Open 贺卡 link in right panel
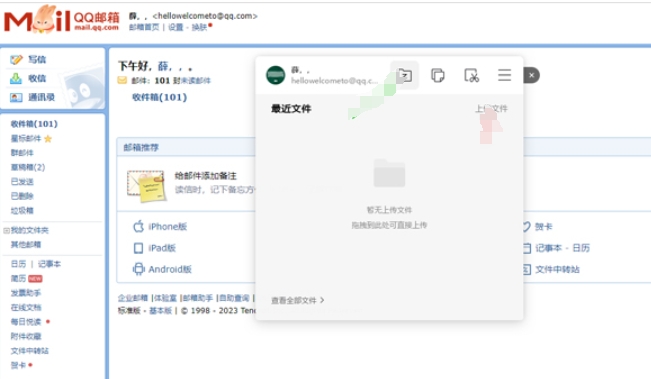Image resolution: width=651 pixels, height=379 pixels. coord(543,227)
